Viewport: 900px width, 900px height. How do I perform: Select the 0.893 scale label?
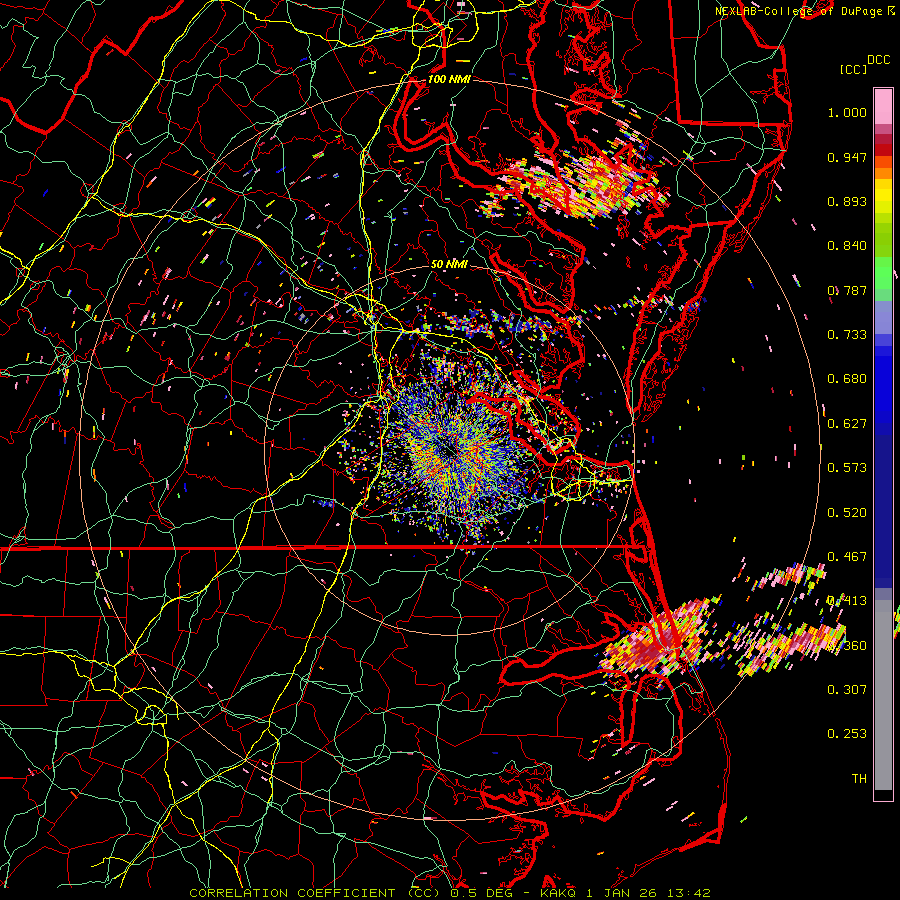pyautogui.click(x=847, y=201)
